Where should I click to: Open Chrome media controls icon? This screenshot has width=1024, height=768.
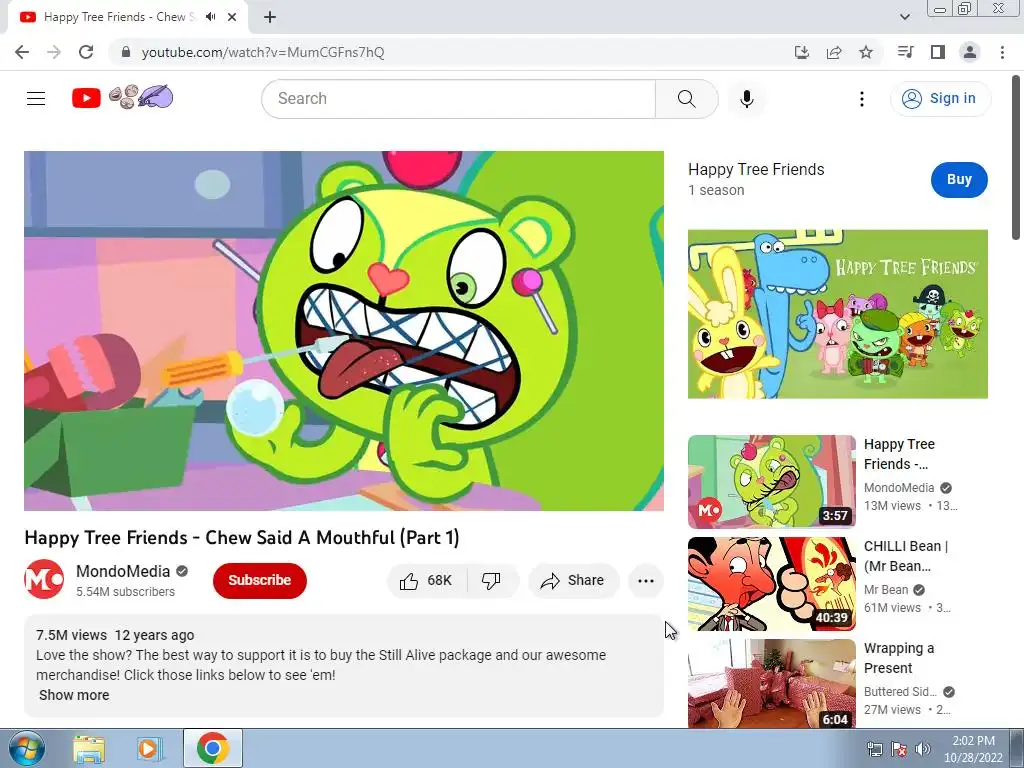905,52
